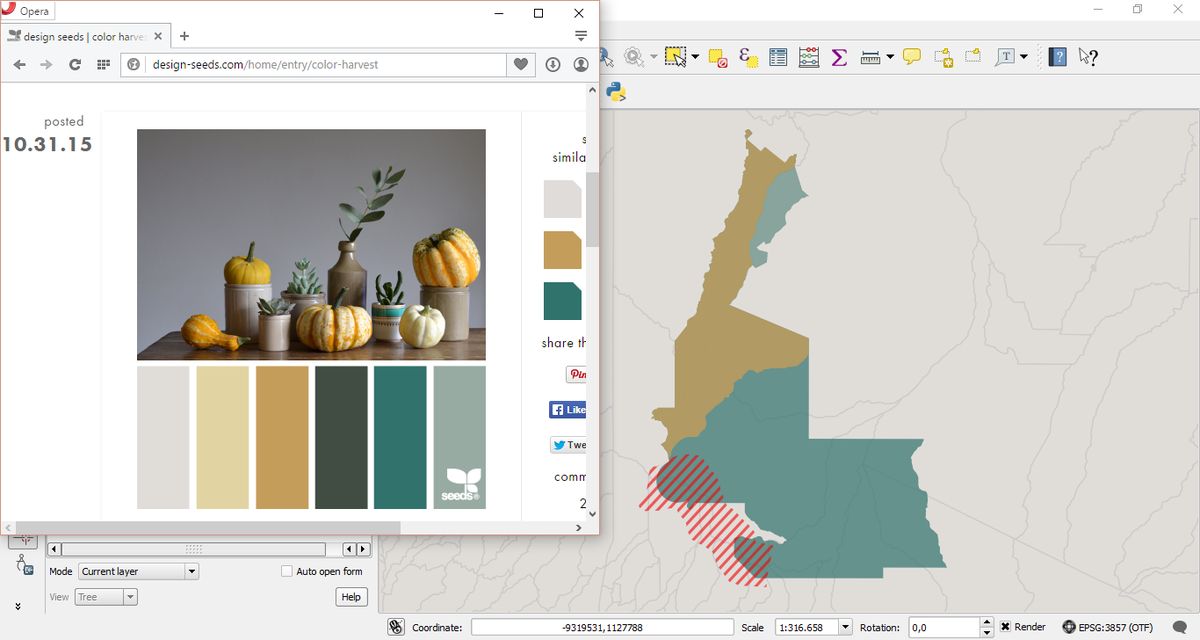Click the EPSG:3857 (OTF) CRS button
The image size is (1200, 640).
coord(1107,627)
